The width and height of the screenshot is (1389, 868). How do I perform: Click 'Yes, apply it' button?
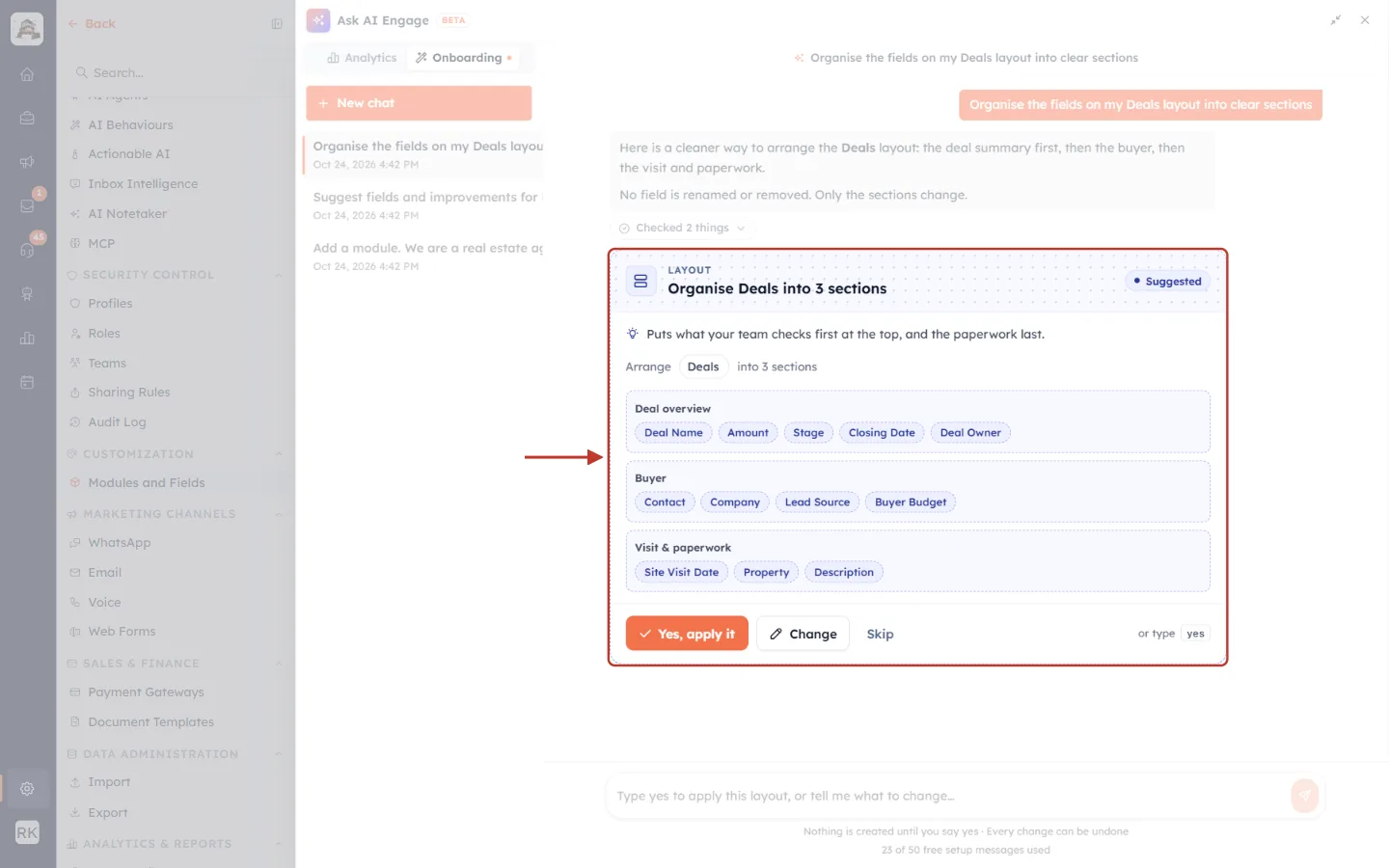[687, 634]
